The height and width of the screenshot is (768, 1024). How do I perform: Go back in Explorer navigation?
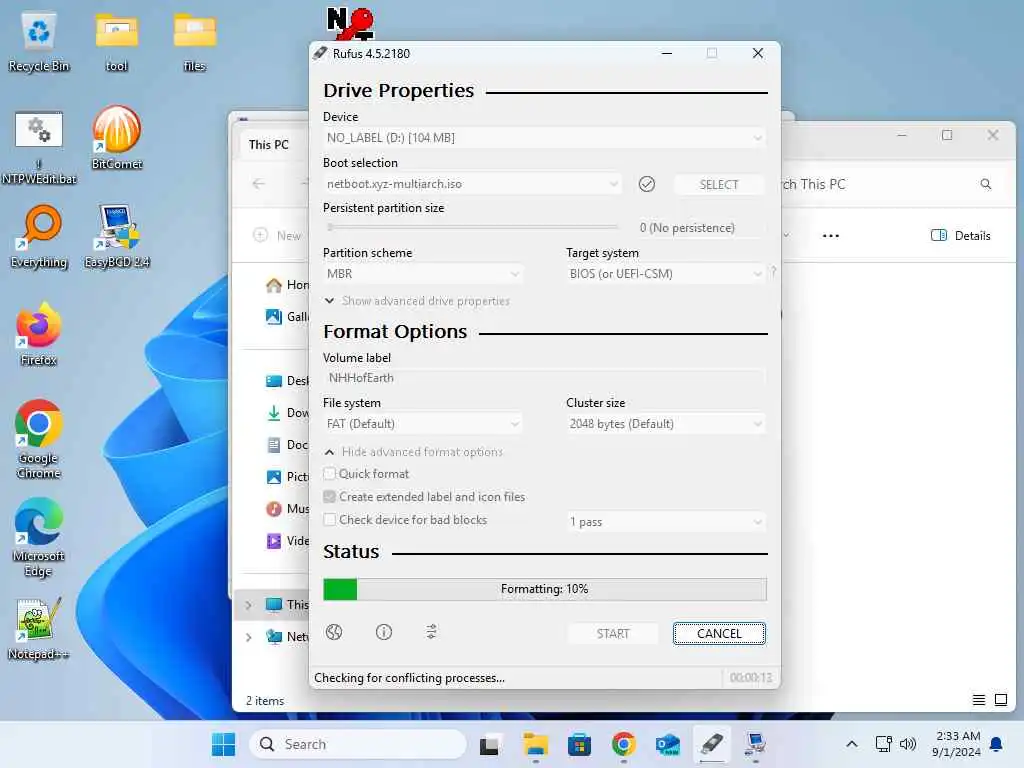pos(259,184)
